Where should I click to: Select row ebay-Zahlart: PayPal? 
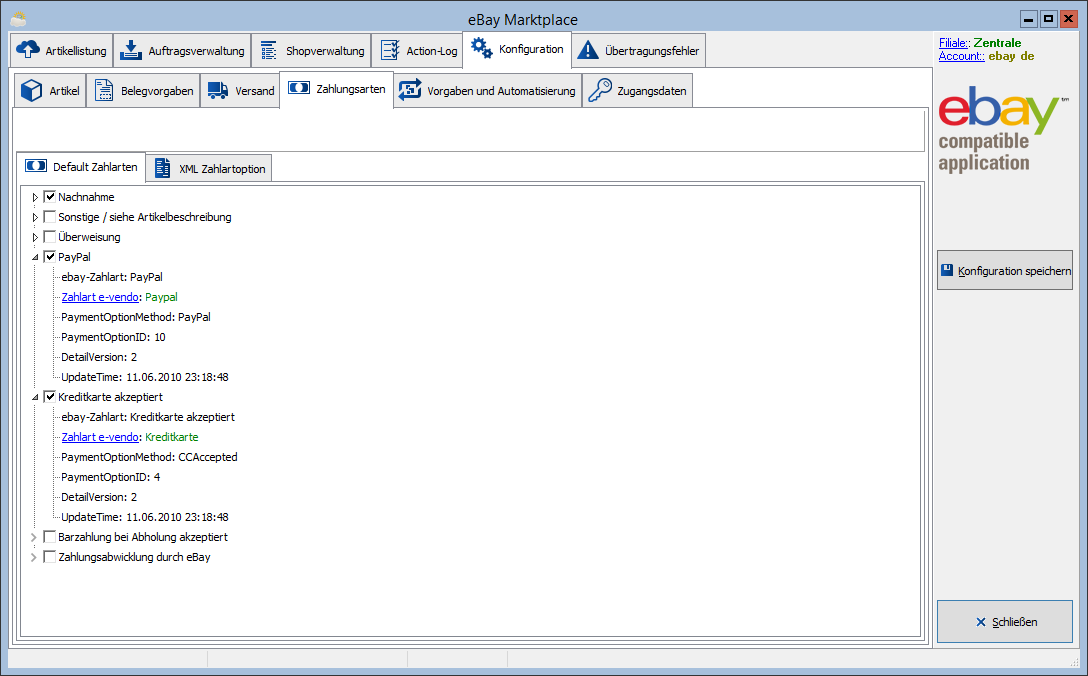(112, 277)
